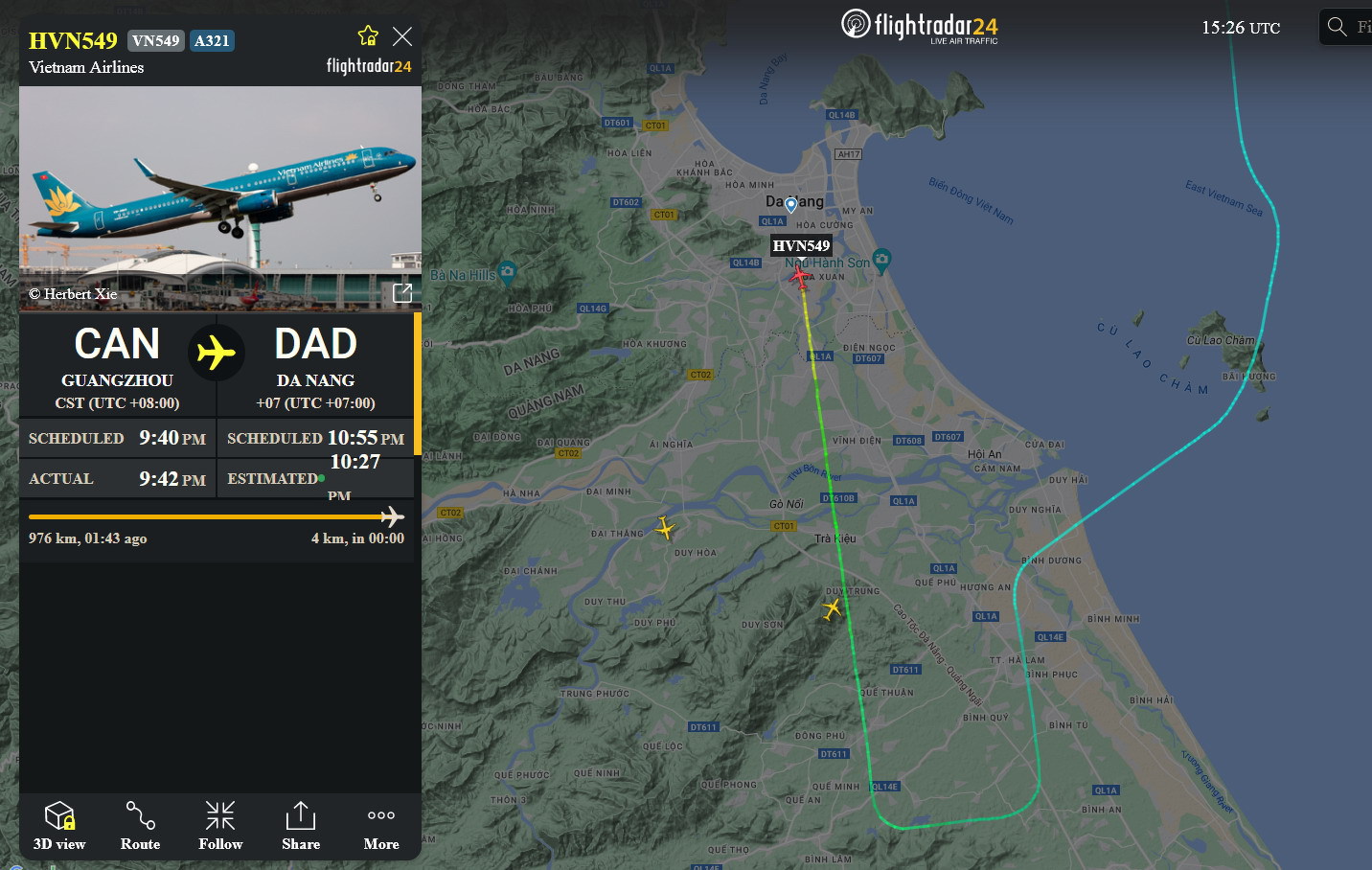The image size is (1372, 870).
Task: Select the yellow aircraft near Duy Trung
Action: [832, 607]
